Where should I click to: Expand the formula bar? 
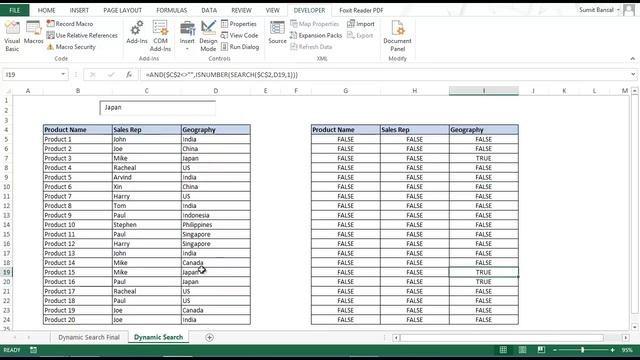tap(633, 75)
